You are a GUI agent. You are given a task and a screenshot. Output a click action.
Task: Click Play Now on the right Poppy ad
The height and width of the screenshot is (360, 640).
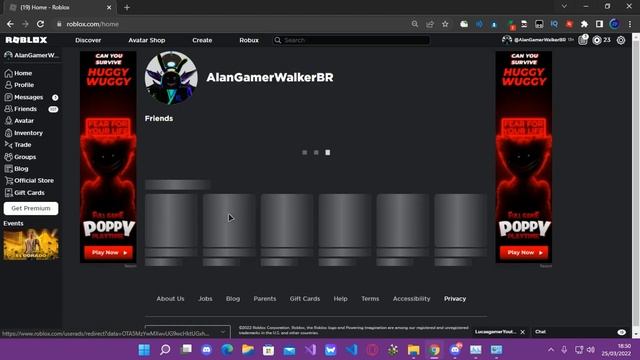524,253
